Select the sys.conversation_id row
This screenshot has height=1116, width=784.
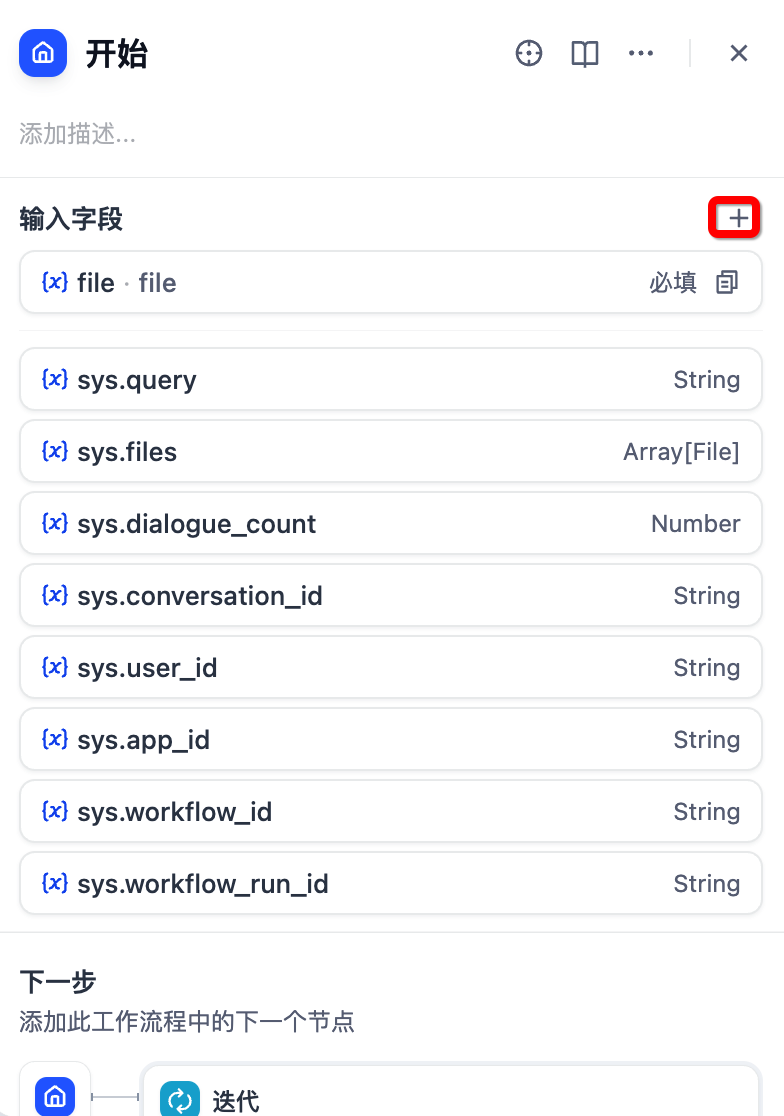[391, 595]
